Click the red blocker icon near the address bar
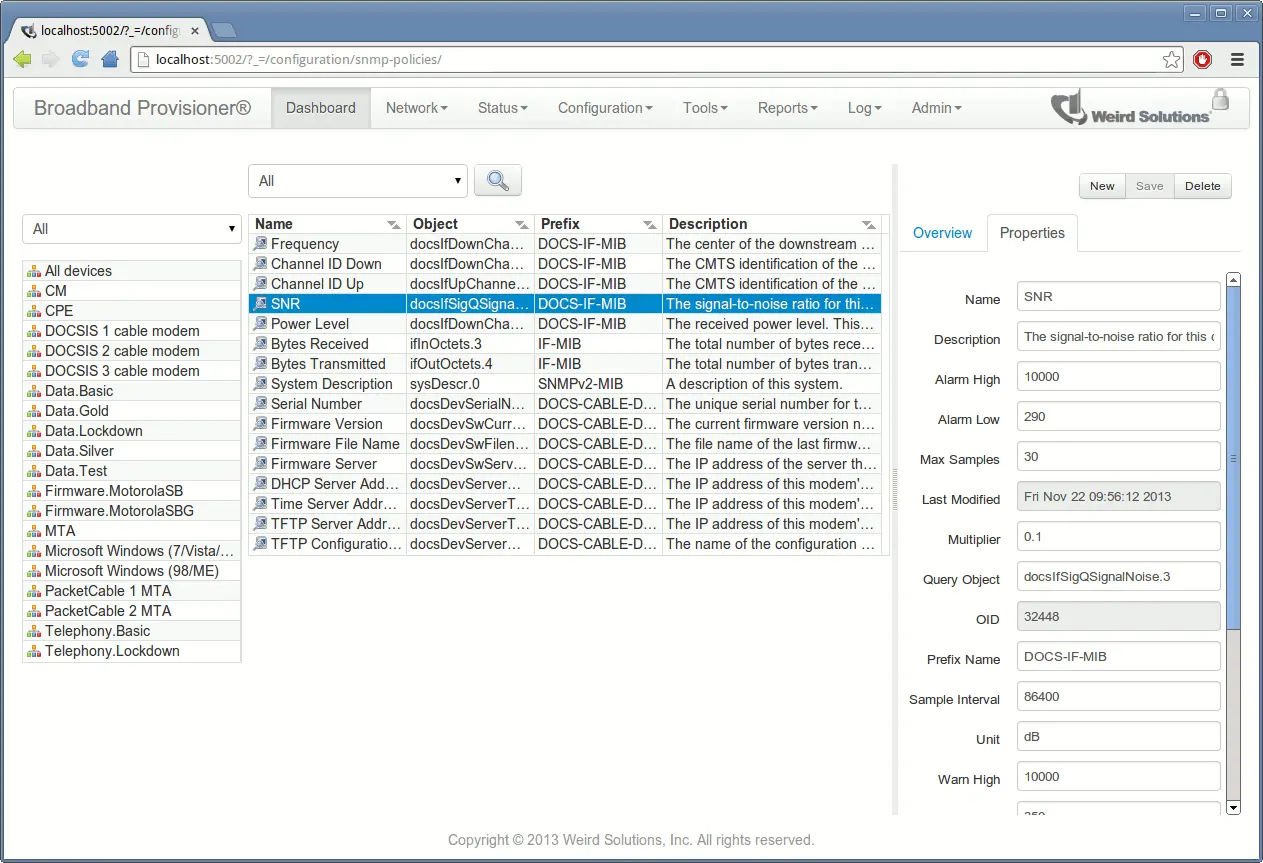This screenshot has width=1263, height=863. [1202, 60]
